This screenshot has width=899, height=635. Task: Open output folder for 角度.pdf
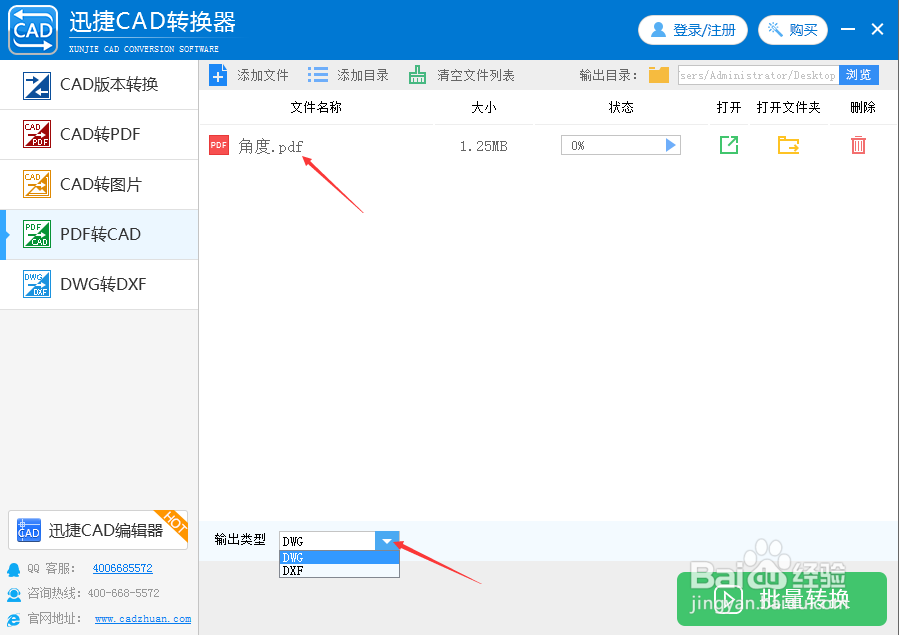pyautogui.click(x=788, y=145)
